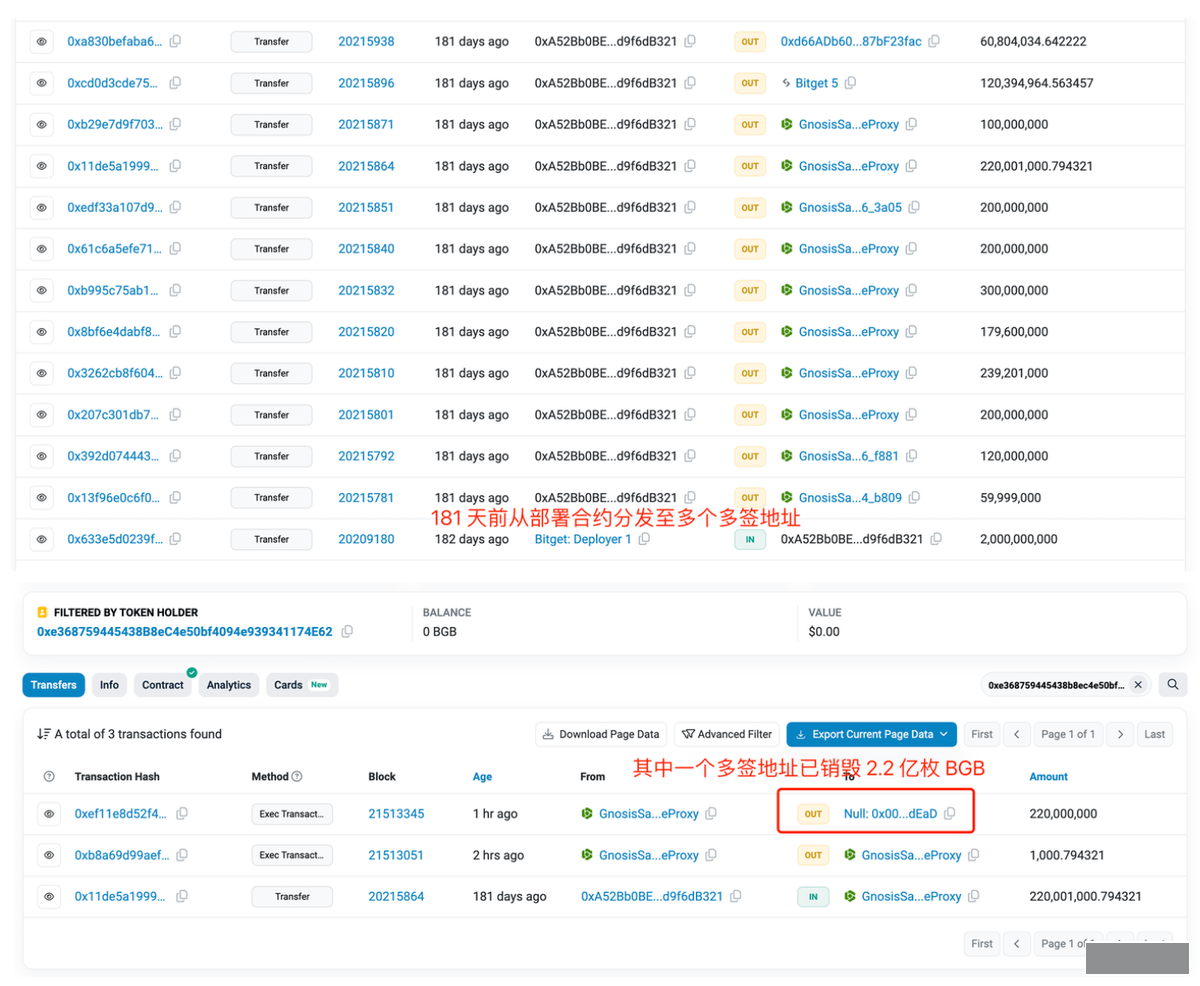Screen dimensions: 1200x986
Task: Open the Advanced Filter options
Action: [726, 734]
